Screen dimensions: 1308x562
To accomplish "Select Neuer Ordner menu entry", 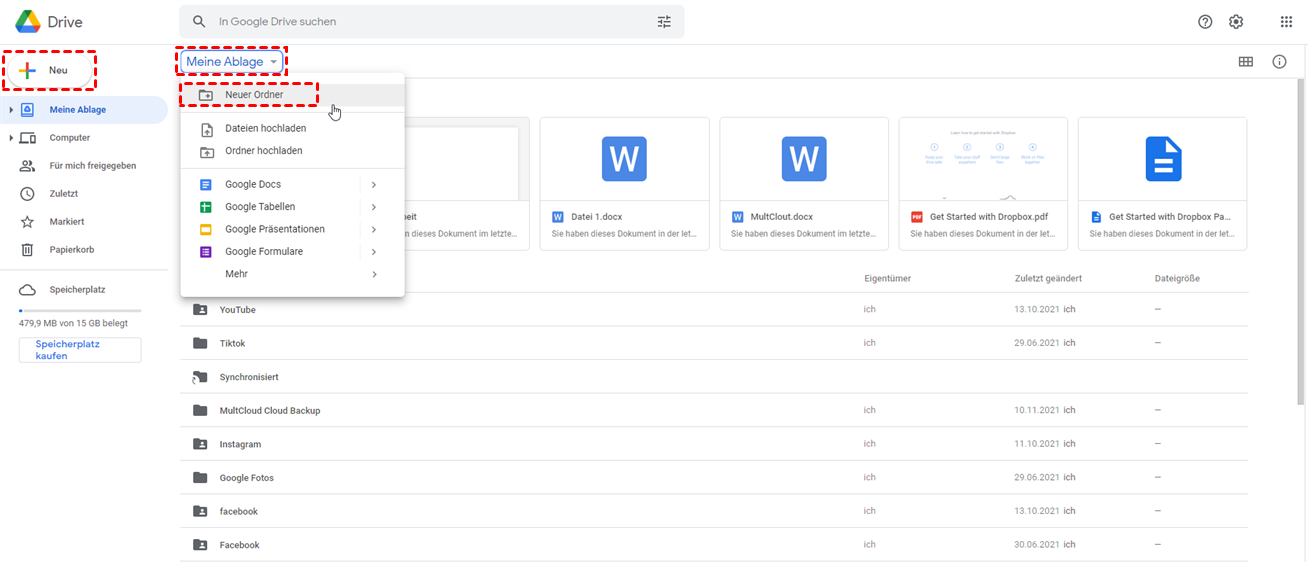I will pos(254,95).
